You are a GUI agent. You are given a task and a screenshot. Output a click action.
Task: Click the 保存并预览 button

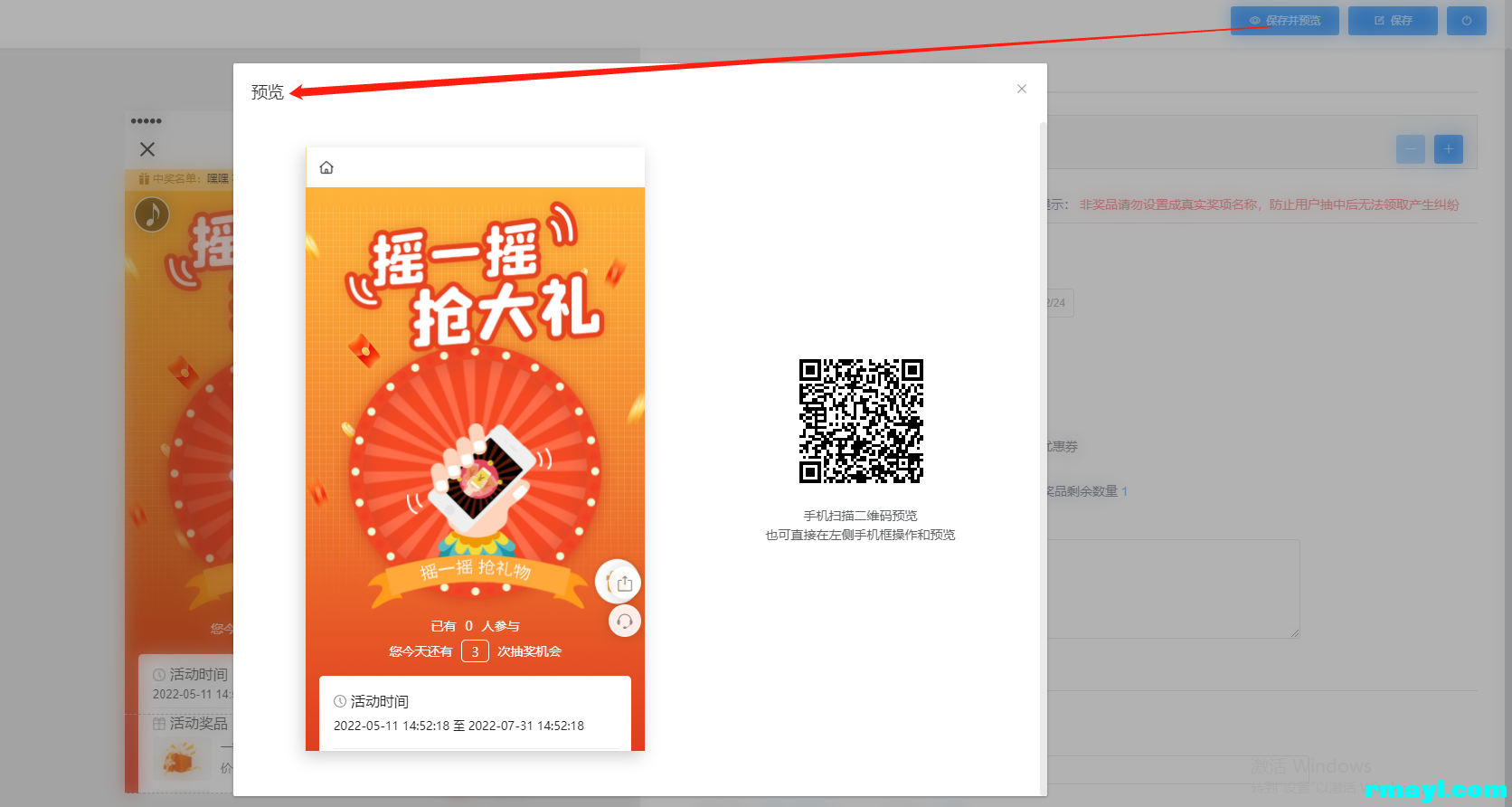tap(1285, 21)
